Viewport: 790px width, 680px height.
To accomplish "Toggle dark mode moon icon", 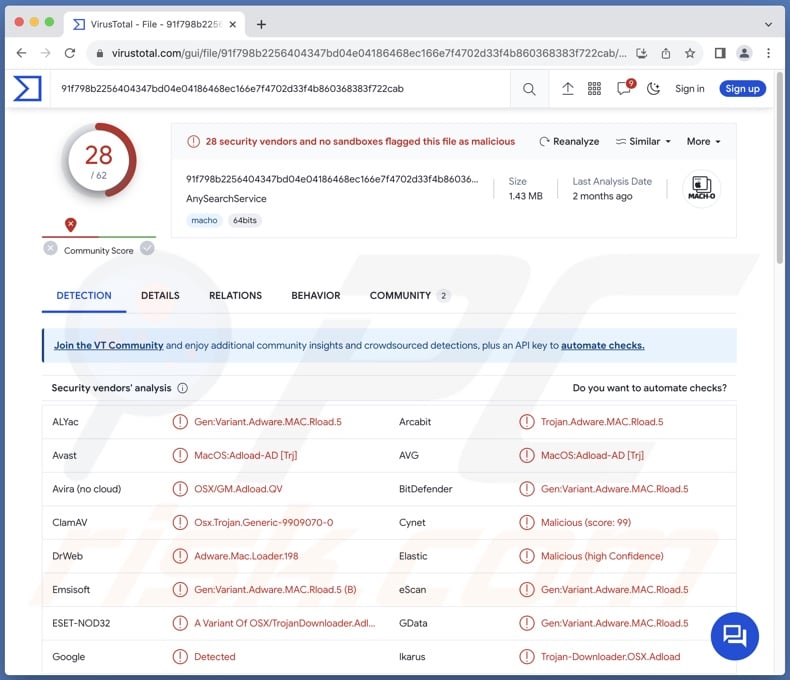I will click(x=653, y=89).
